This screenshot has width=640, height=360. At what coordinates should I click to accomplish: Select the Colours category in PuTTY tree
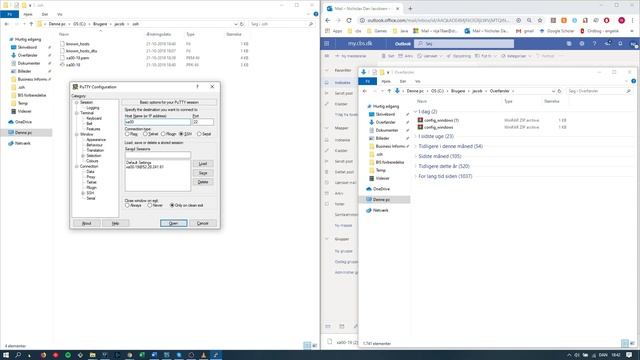[92, 161]
